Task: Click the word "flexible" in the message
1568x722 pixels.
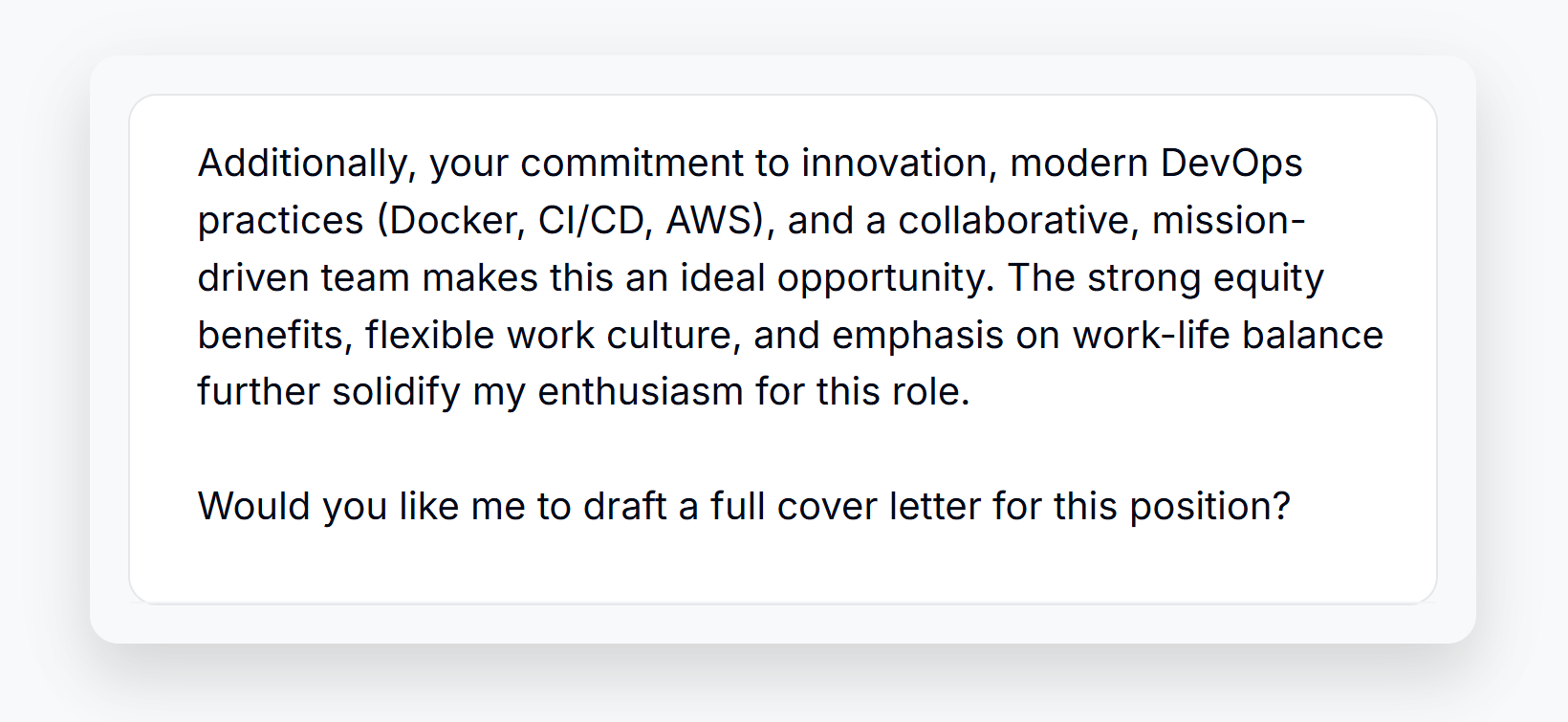Action: (x=430, y=336)
